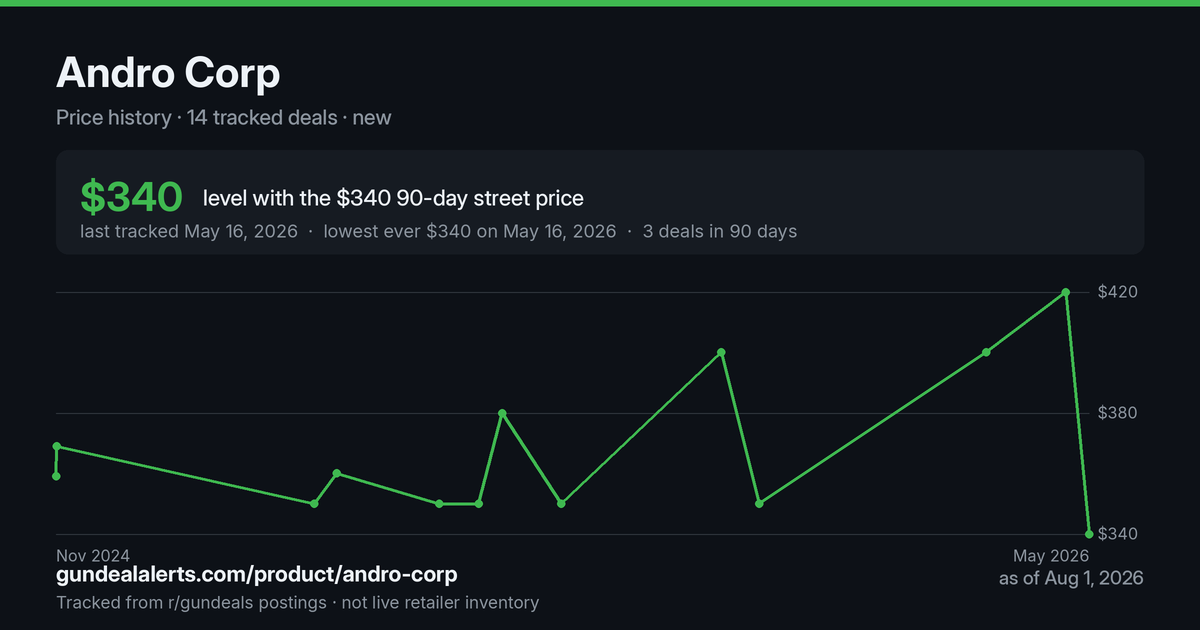1200x630 pixels.
Task: Click the $380 axis label
Action: [1118, 413]
